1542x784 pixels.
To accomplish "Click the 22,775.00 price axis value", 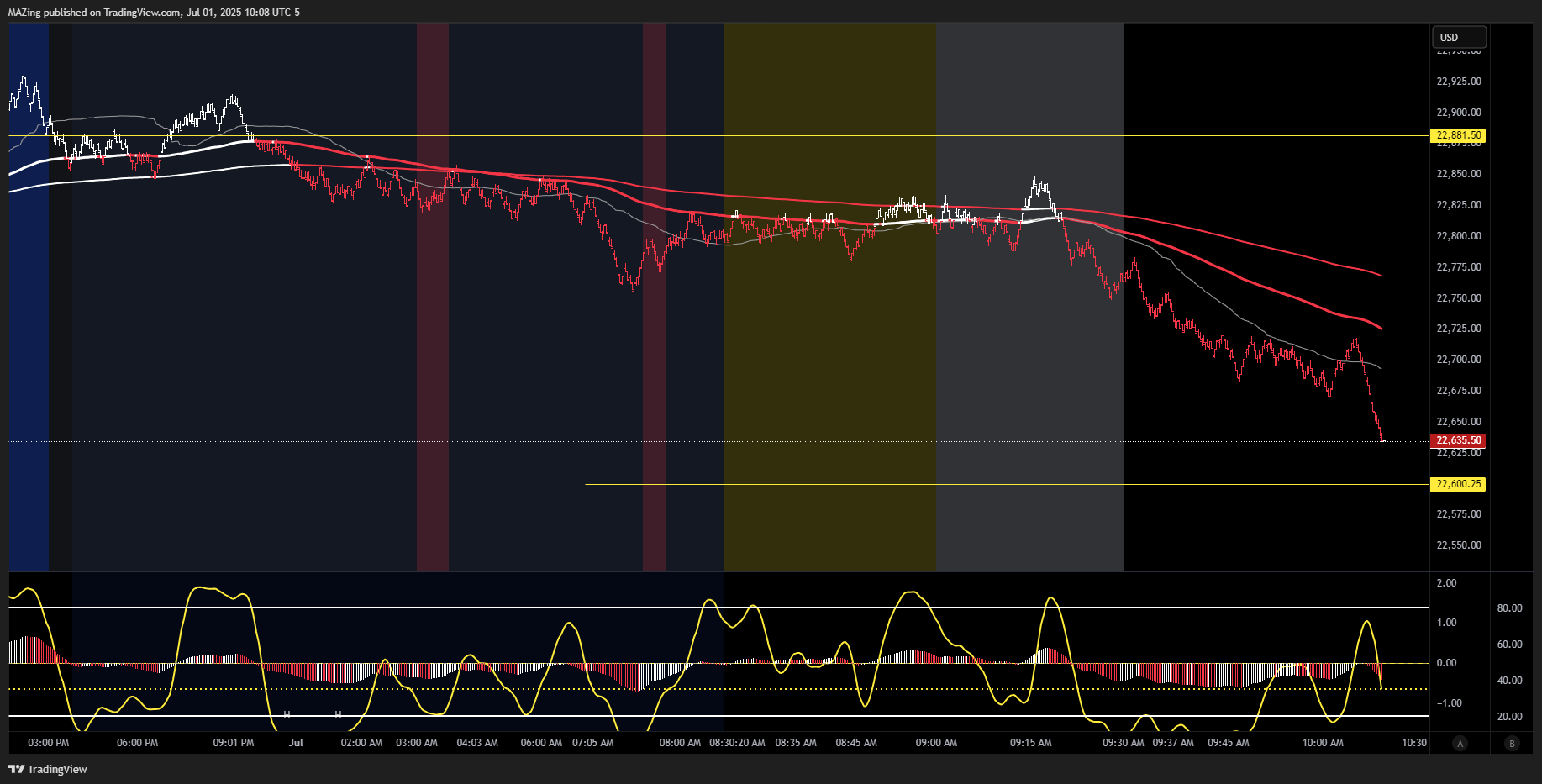I will click(1459, 267).
